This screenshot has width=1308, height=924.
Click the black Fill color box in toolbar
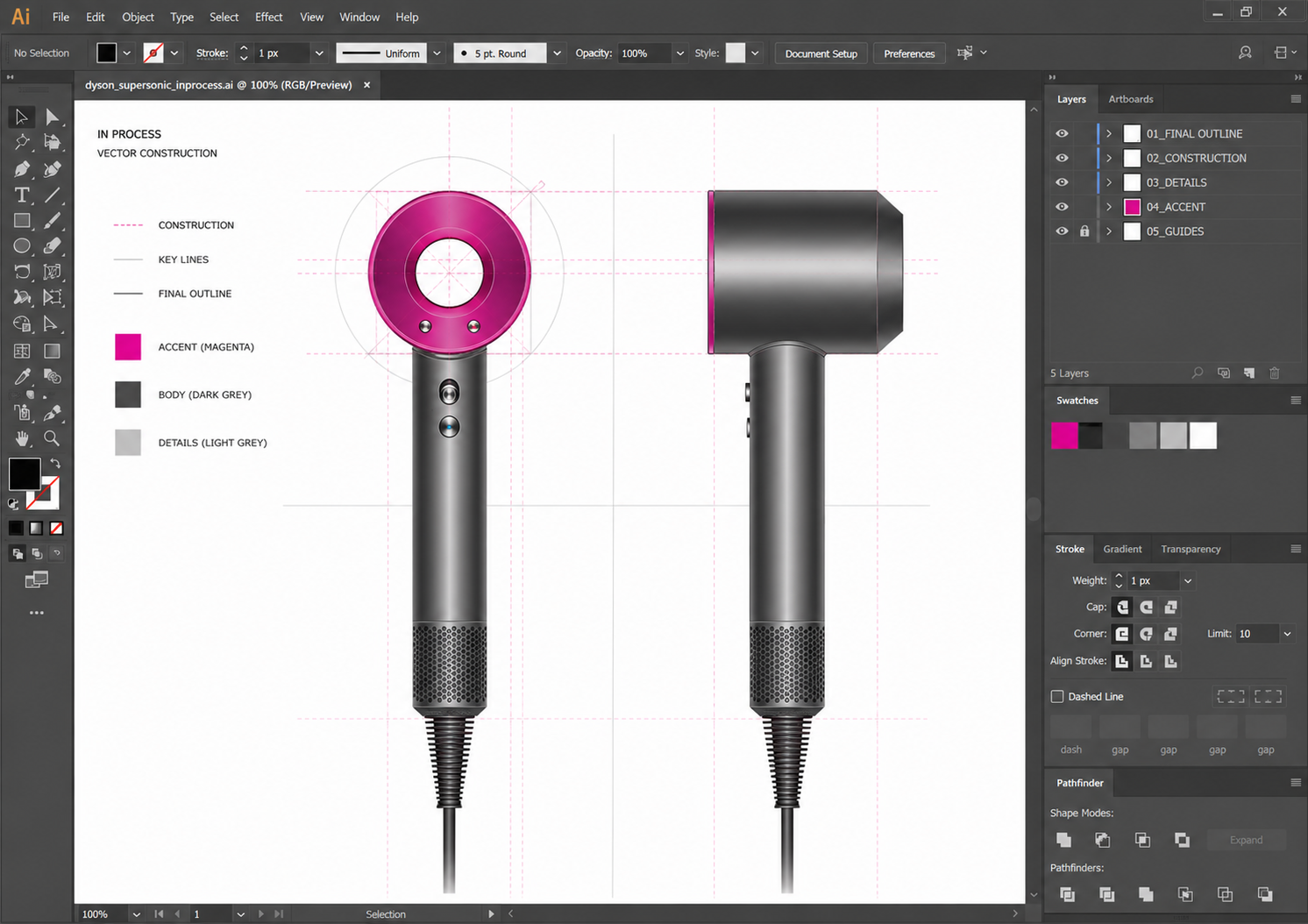tap(25, 474)
